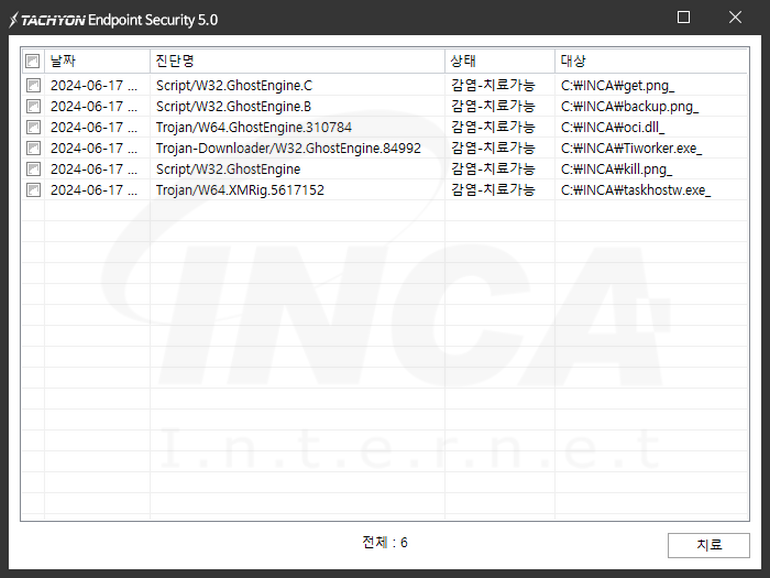770x578 pixels.
Task: Click the 감염-치료가능 status of oci.dll_ row
Action: click(x=493, y=127)
